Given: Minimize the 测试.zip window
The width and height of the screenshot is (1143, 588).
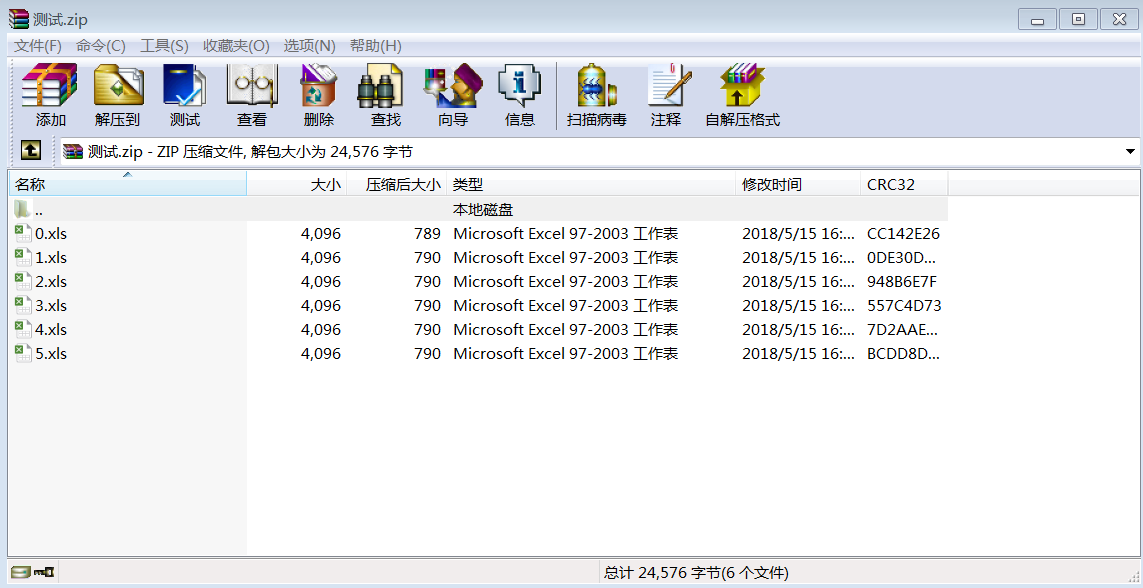Looking at the screenshot, I should [1037, 20].
